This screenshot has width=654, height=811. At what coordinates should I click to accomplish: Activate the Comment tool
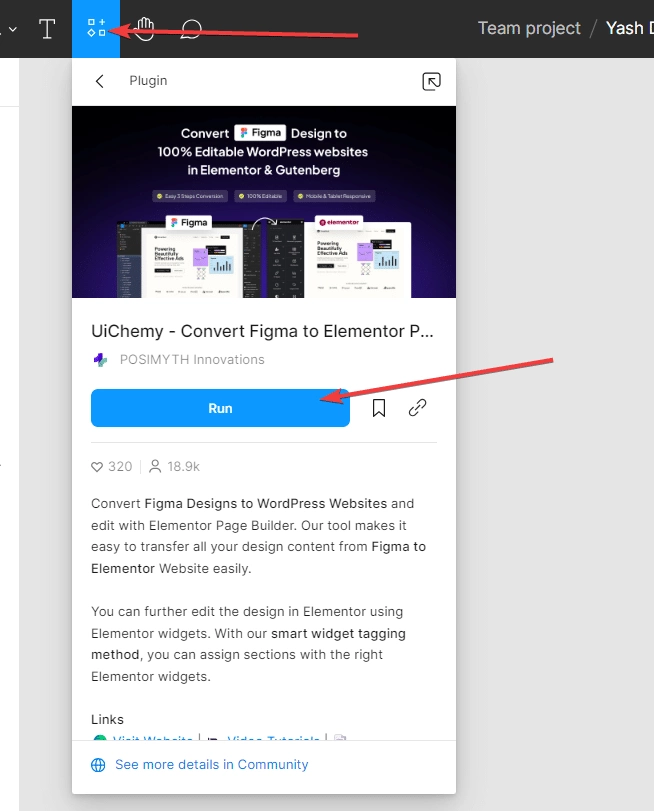click(191, 29)
